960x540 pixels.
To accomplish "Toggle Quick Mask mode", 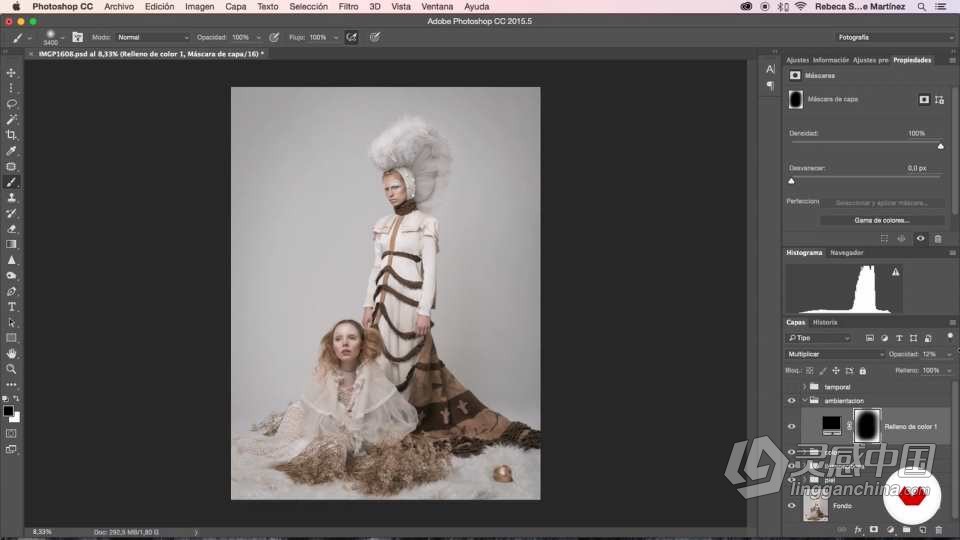I will pos(11,433).
